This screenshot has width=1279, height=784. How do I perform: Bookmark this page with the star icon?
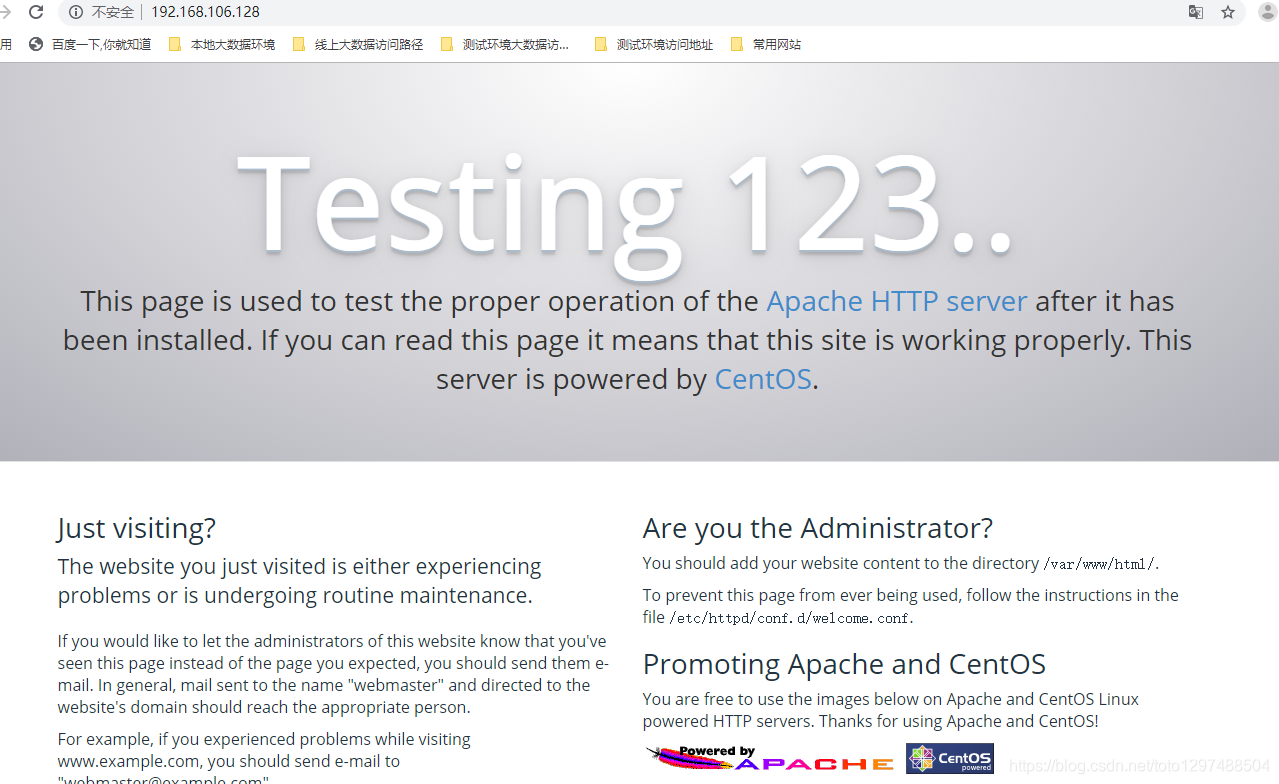(x=1228, y=12)
